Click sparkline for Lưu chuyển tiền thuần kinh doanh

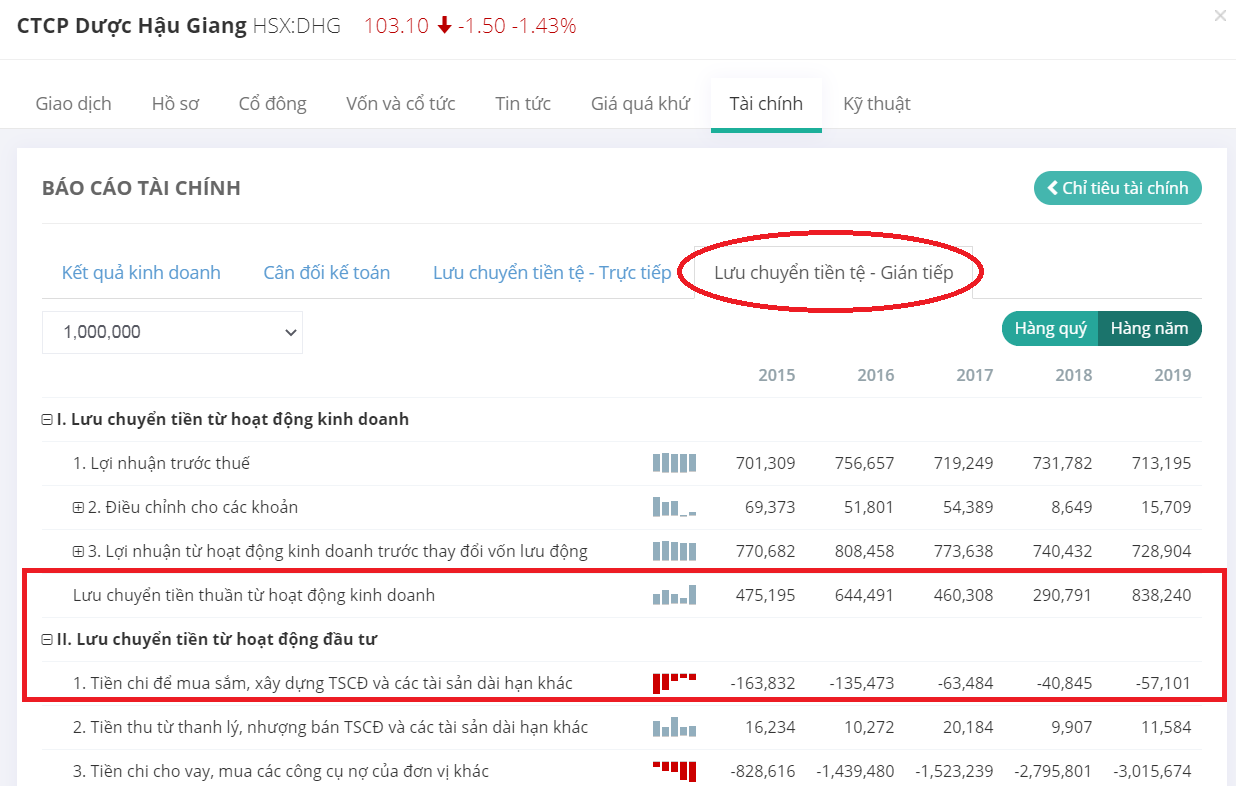(674, 595)
